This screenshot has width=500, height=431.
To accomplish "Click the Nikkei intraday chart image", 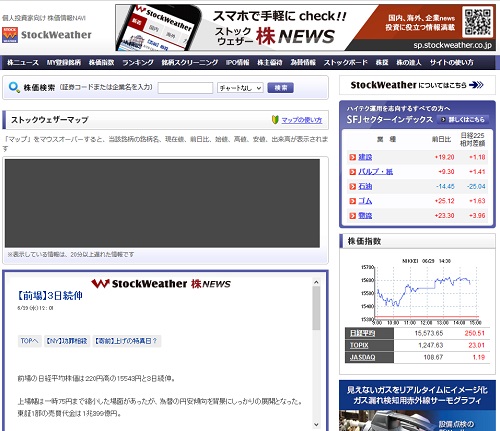I will point(421,292).
